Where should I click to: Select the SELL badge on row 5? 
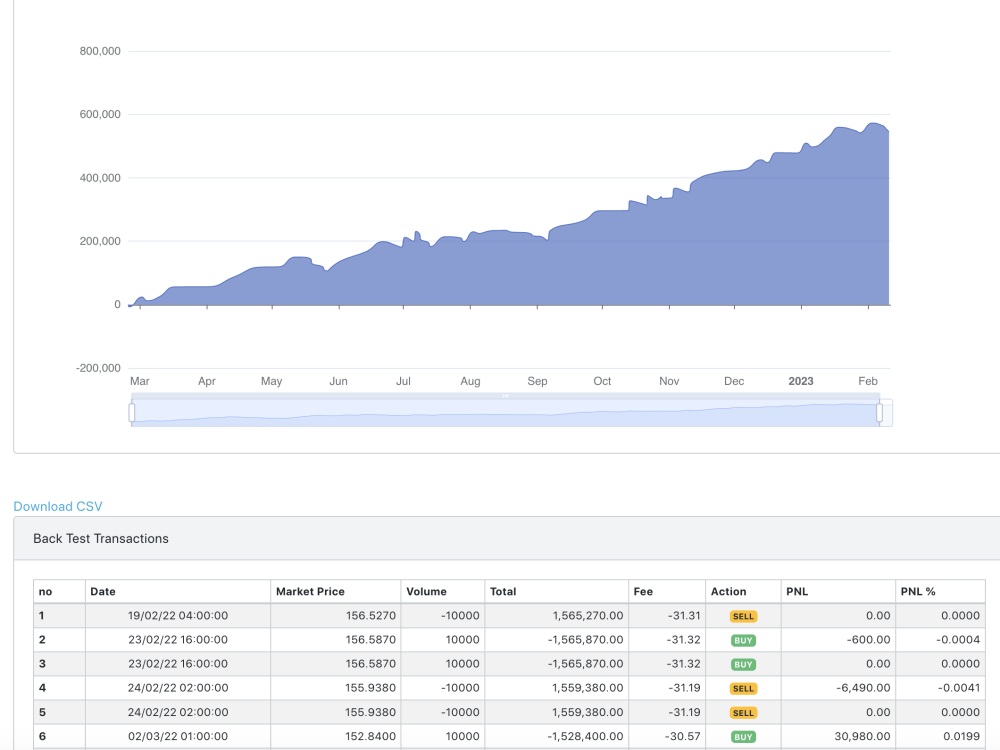742,712
